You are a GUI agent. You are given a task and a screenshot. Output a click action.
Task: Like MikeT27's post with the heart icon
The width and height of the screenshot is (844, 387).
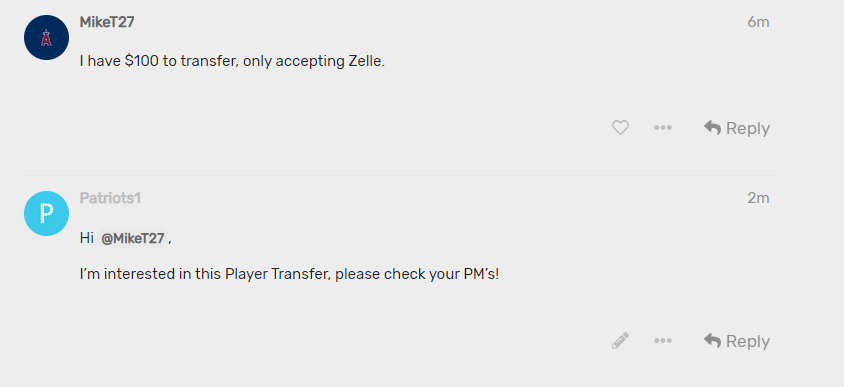click(620, 128)
